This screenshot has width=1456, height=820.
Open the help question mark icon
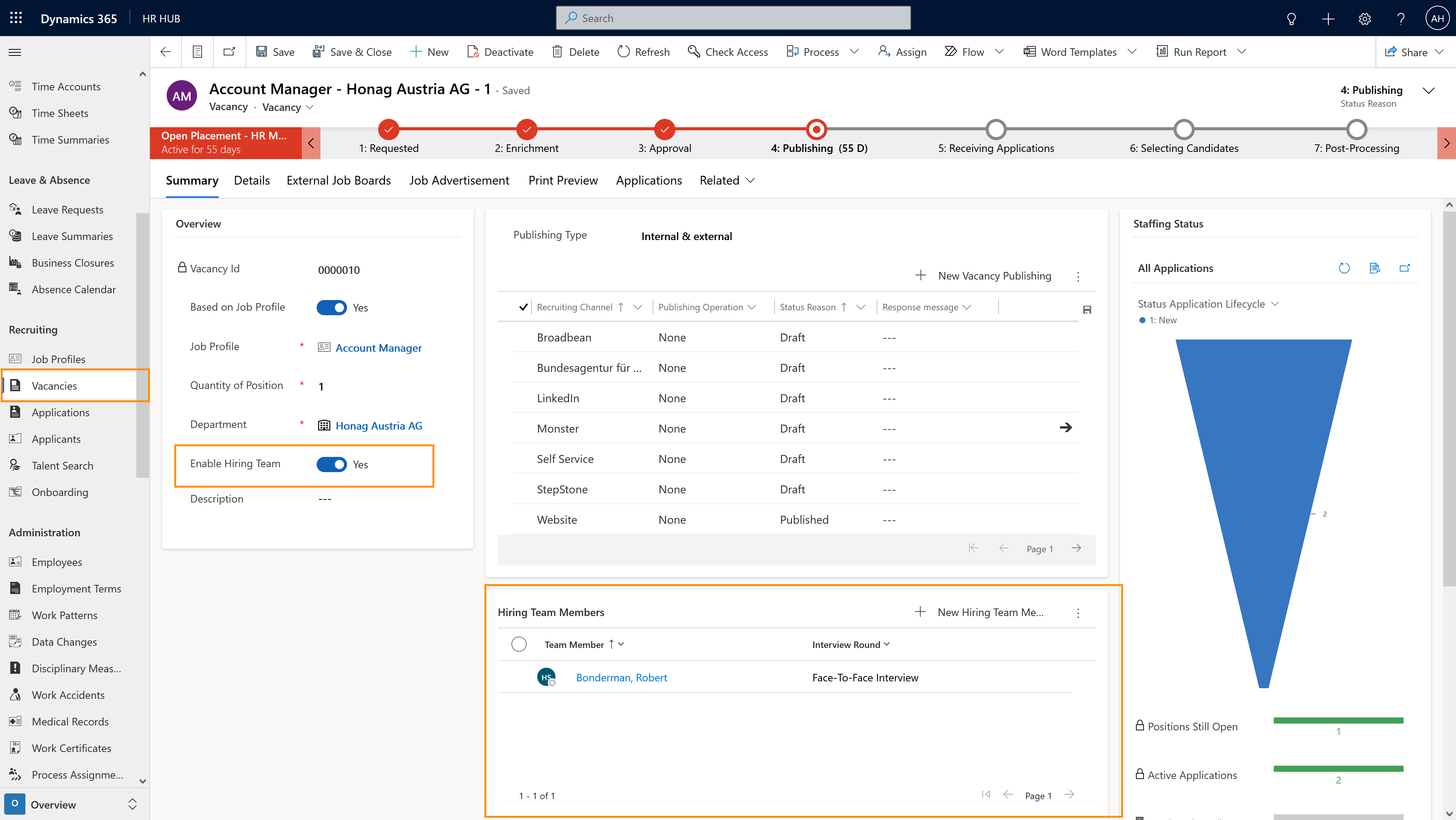pyautogui.click(x=1401, y=19)
